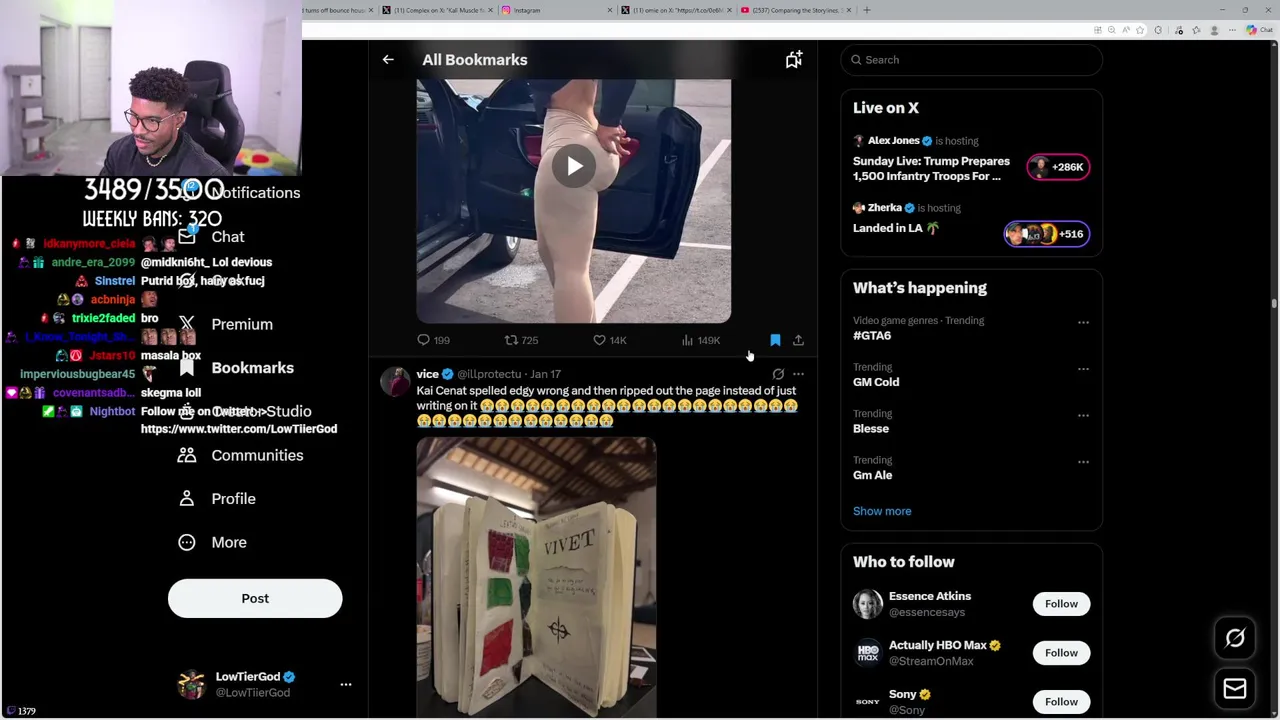1280x720 pixels.
Task: Open the bookmark folder add icon
Action: pyautogui.click(x=793, y=60)
